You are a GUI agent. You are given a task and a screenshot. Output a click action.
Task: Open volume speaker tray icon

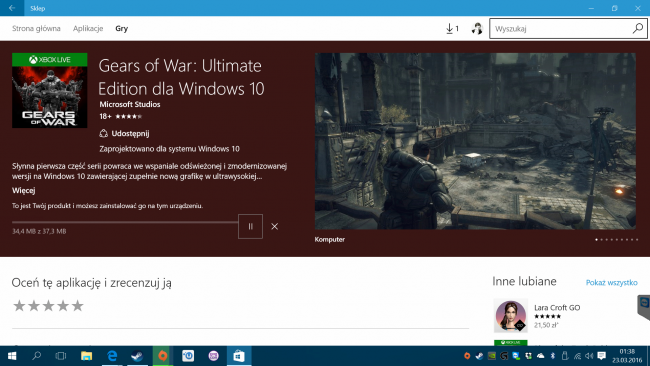[589, 356]
